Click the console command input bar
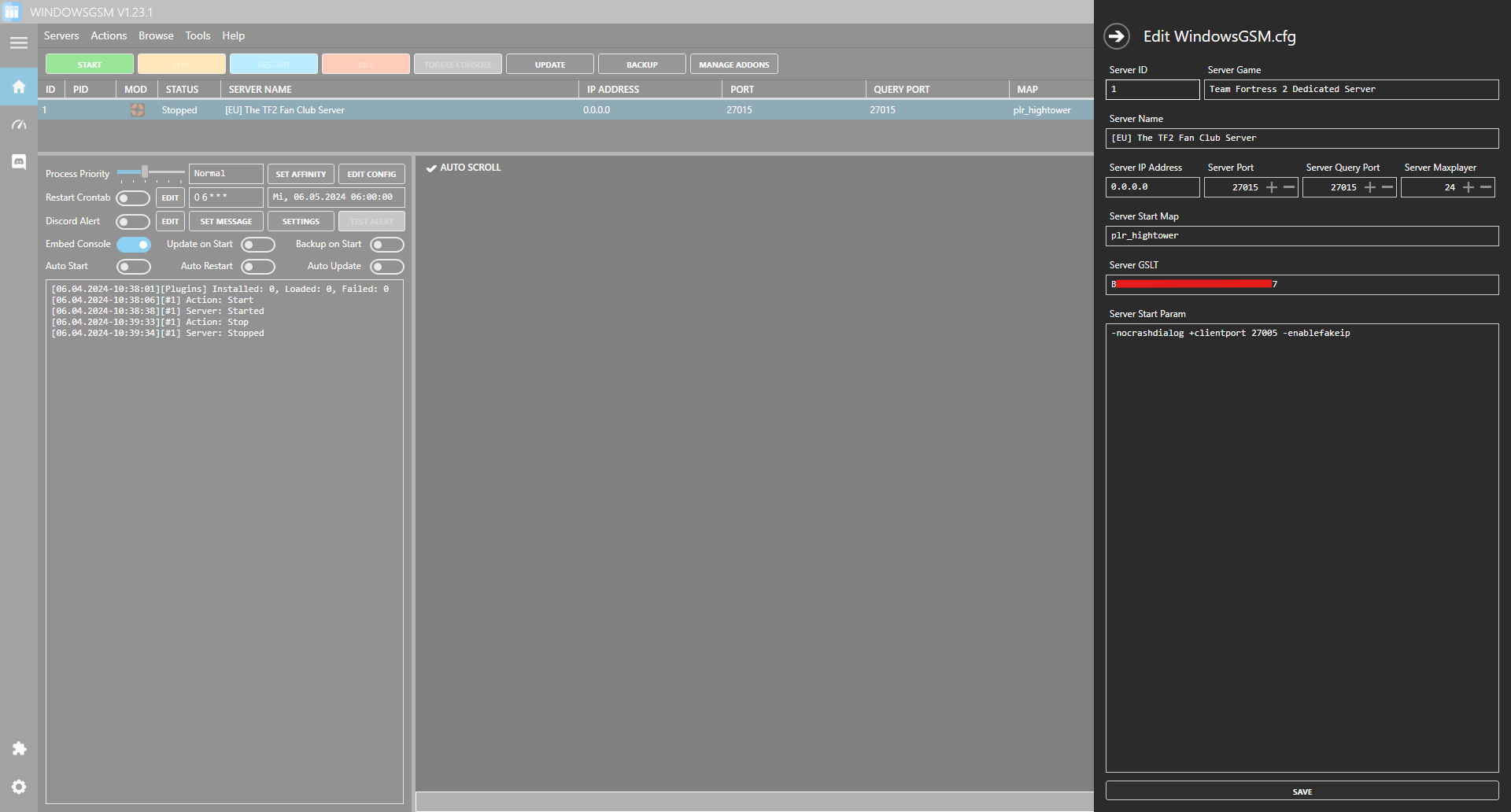The height and width of the screenshot is (812, 1511). 755,801
